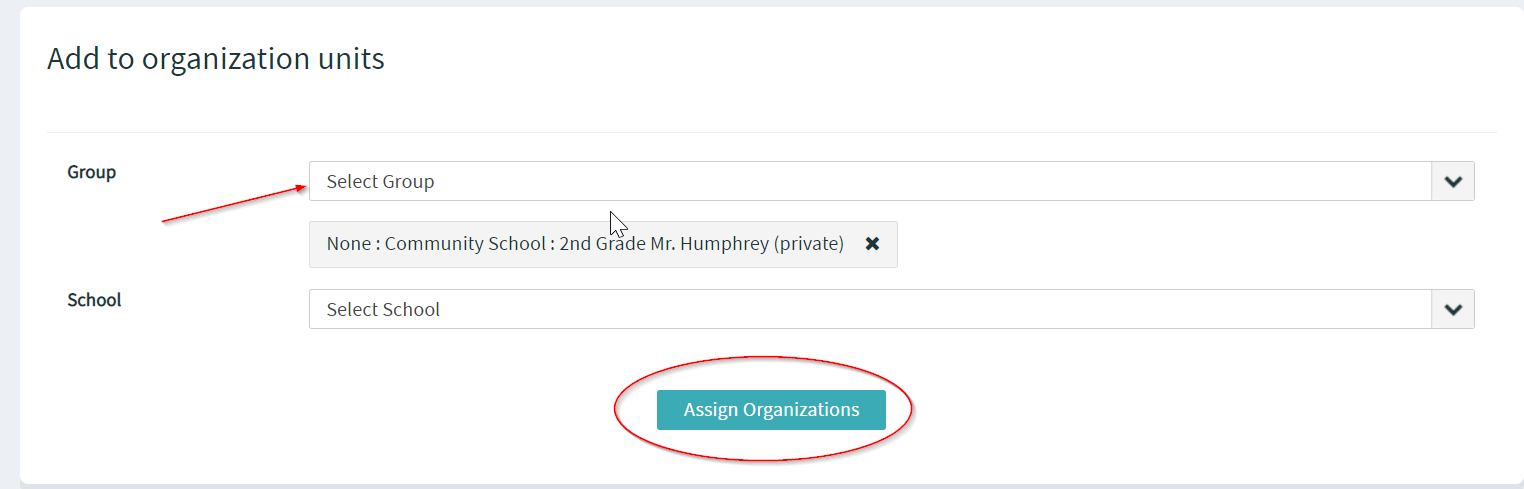The height and width of the screenshot is (489, 1524).
Task: Click the 'Add to organization units' heading
Action: pyautogui.click(x=216, y=59)
